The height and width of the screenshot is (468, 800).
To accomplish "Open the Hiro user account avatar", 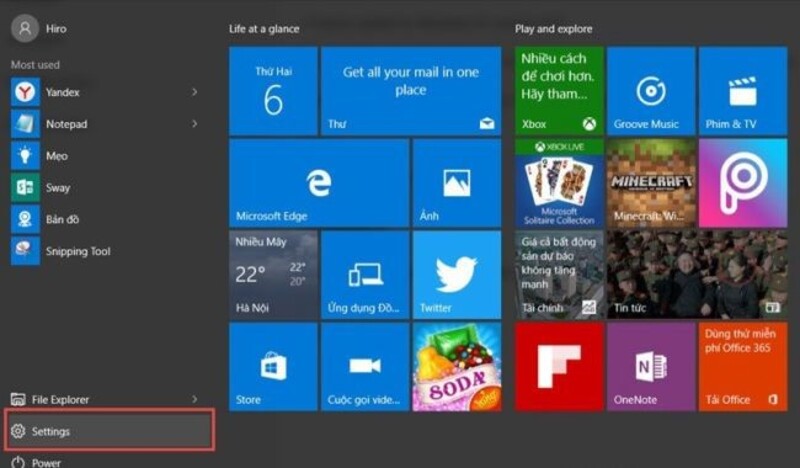I will coord(25,29).
